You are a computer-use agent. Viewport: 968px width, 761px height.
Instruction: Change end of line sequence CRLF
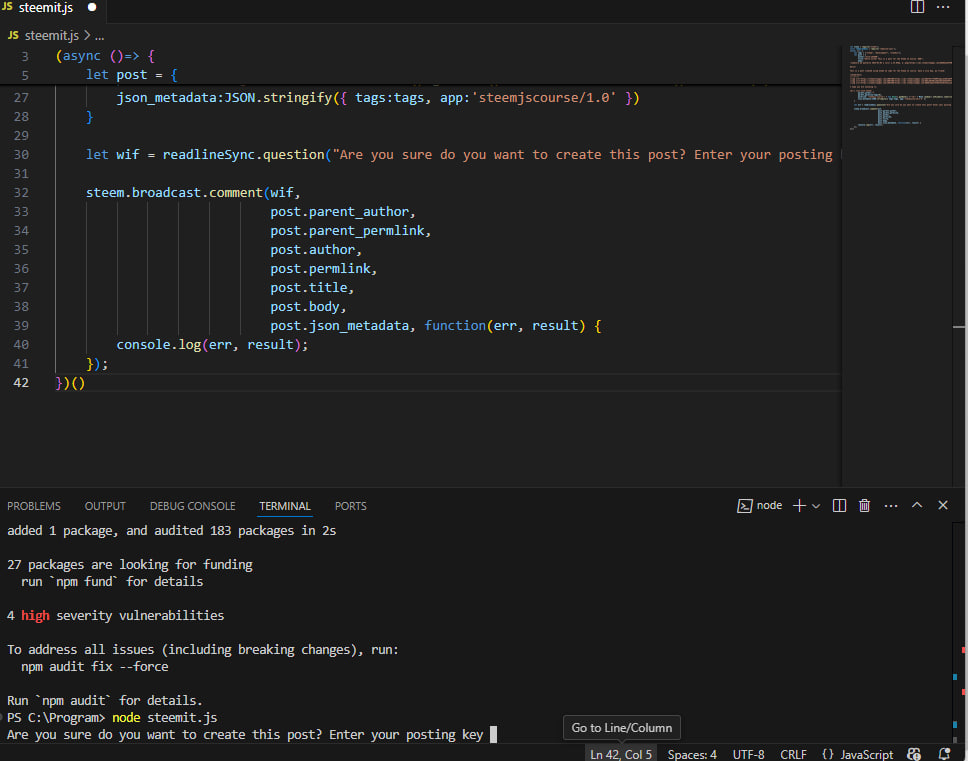pos(793,754)
